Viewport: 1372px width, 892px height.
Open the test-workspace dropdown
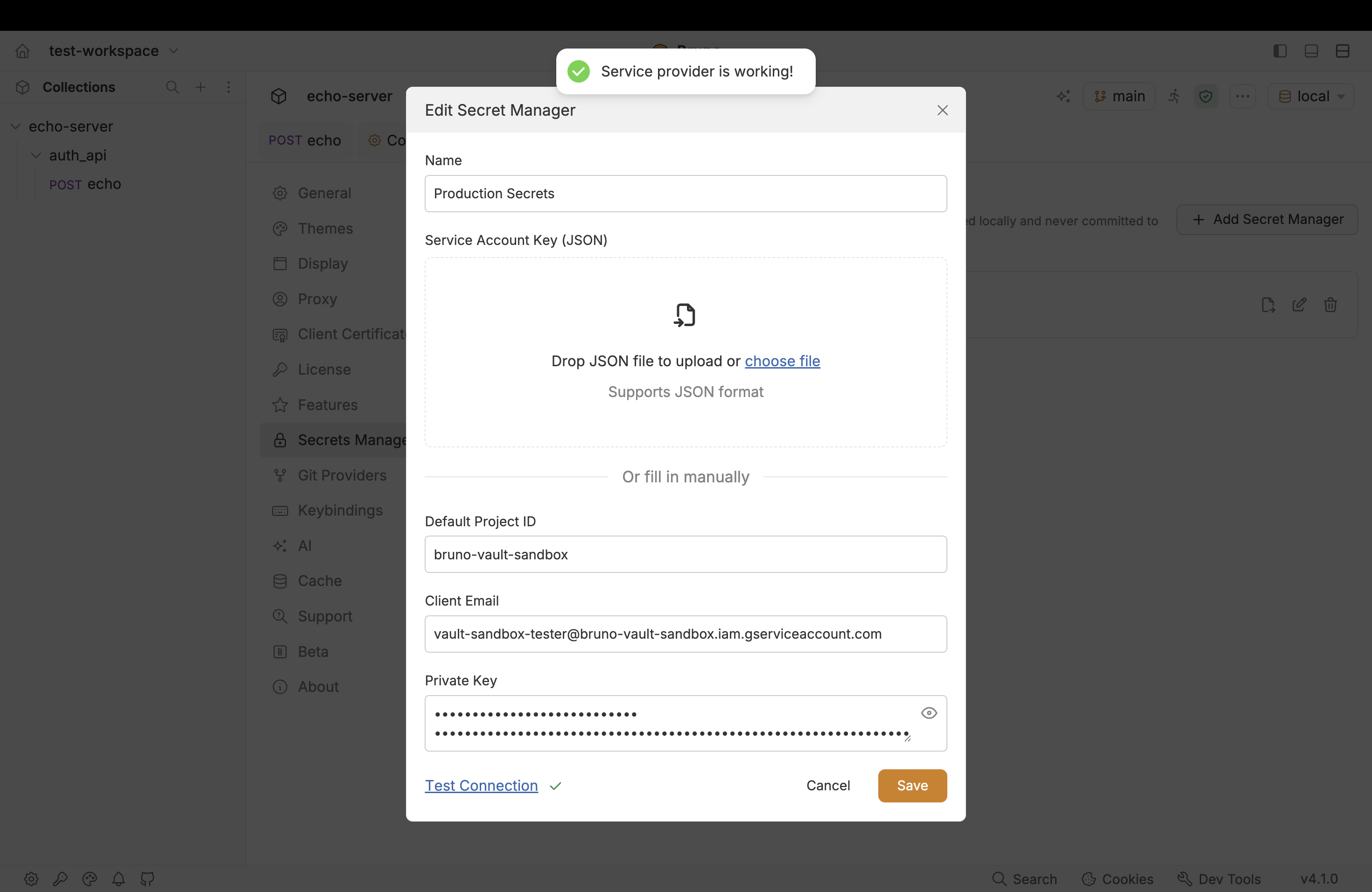[113, 51]
